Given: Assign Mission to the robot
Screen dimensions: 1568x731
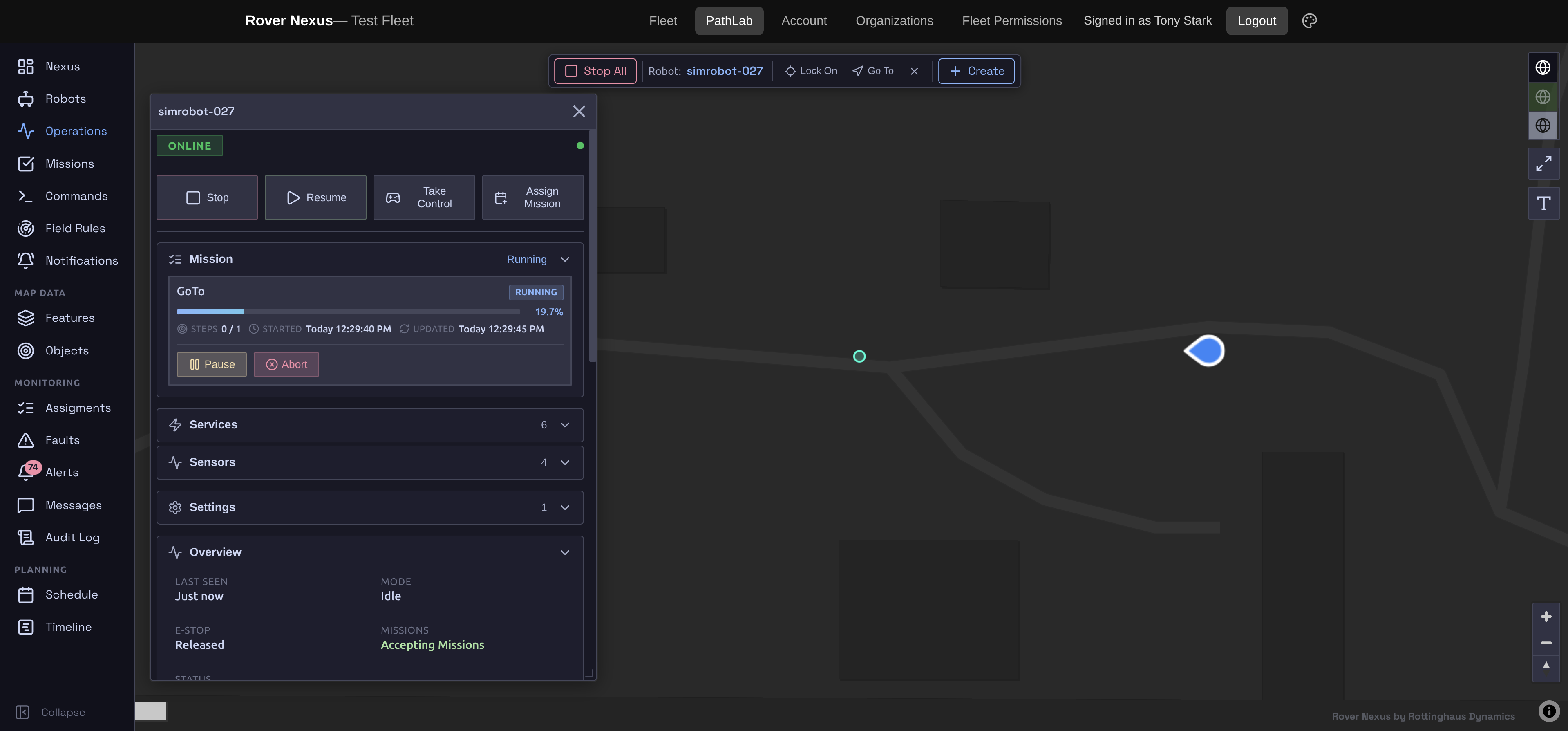Looking at the screenshot, I should pos(532,197).
